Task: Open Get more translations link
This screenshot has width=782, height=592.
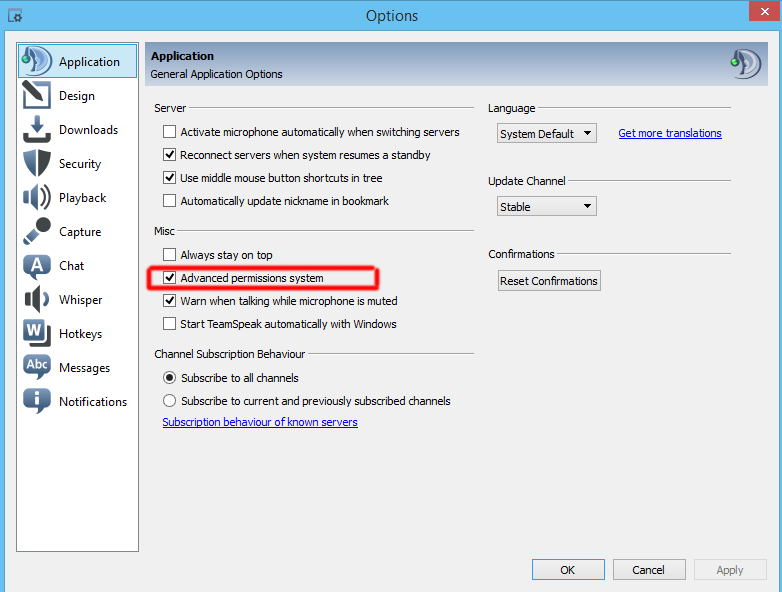Action: (670, 133)
